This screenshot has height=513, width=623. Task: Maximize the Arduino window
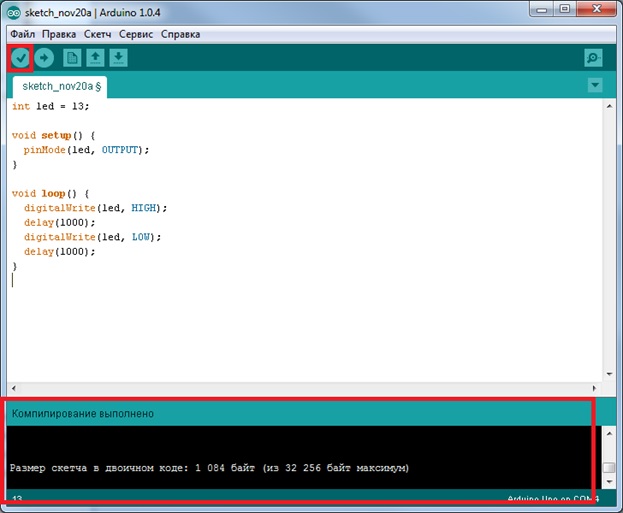565,9
